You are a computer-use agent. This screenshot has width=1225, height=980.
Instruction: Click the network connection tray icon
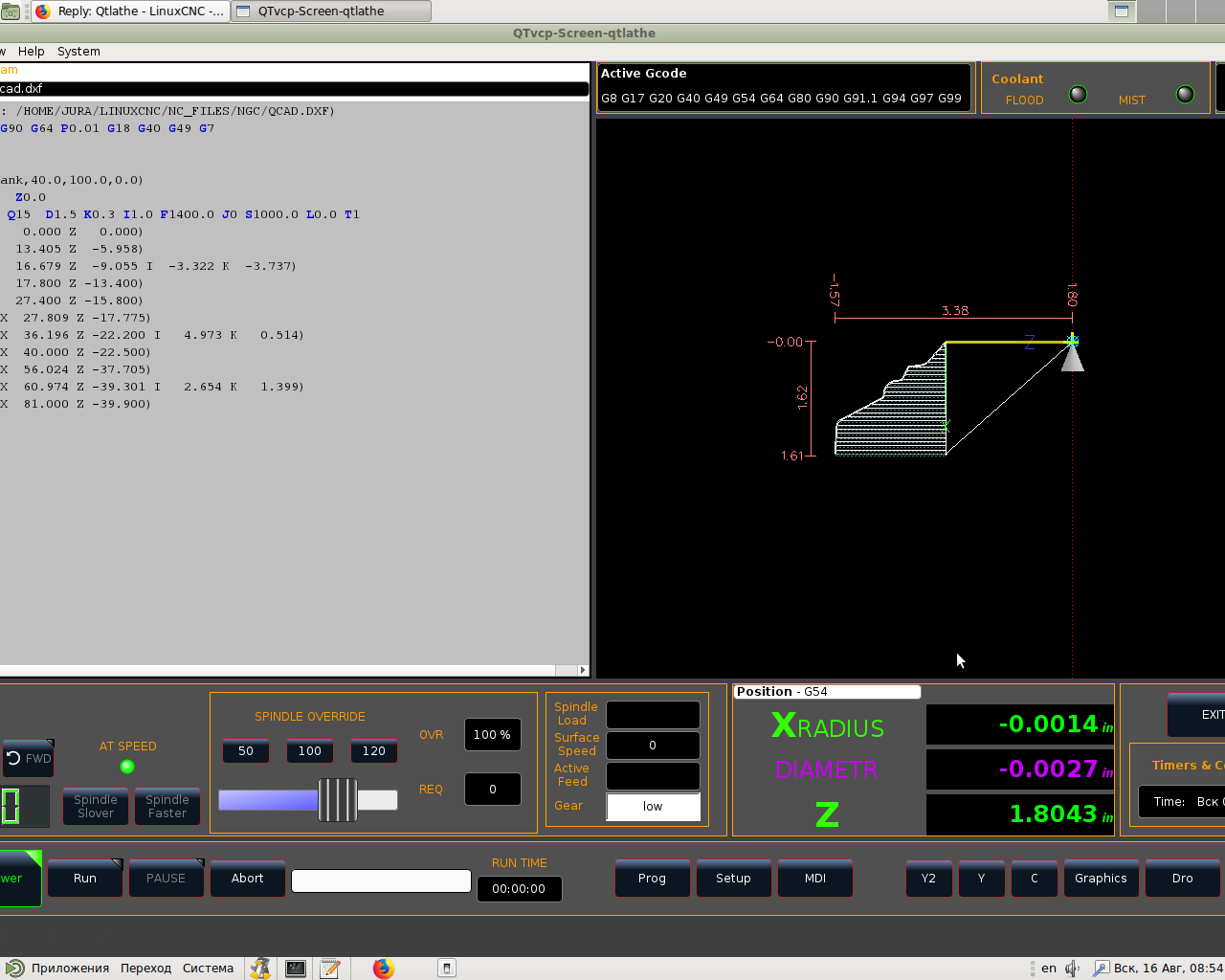(x=1101, y=969)
